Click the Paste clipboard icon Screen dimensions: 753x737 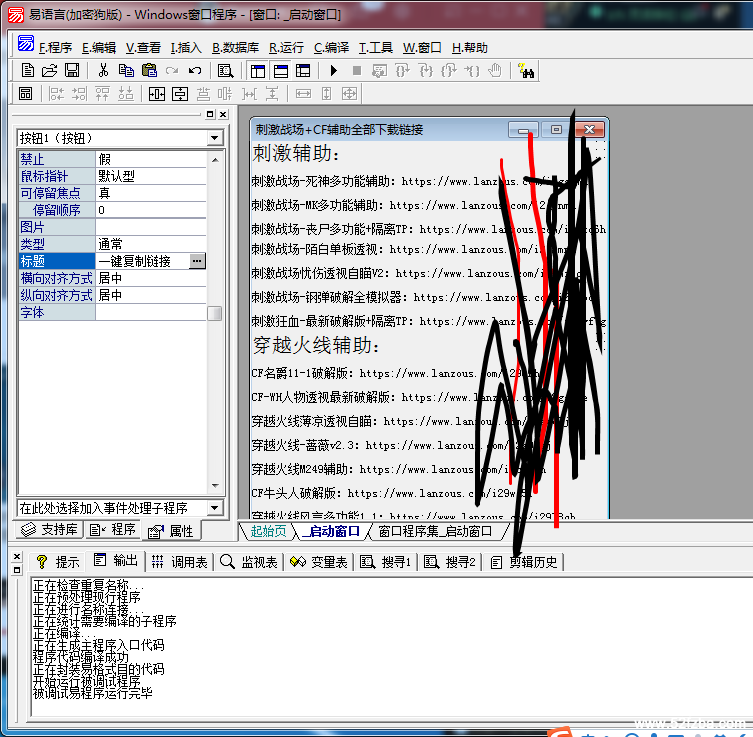click(149, 71)
